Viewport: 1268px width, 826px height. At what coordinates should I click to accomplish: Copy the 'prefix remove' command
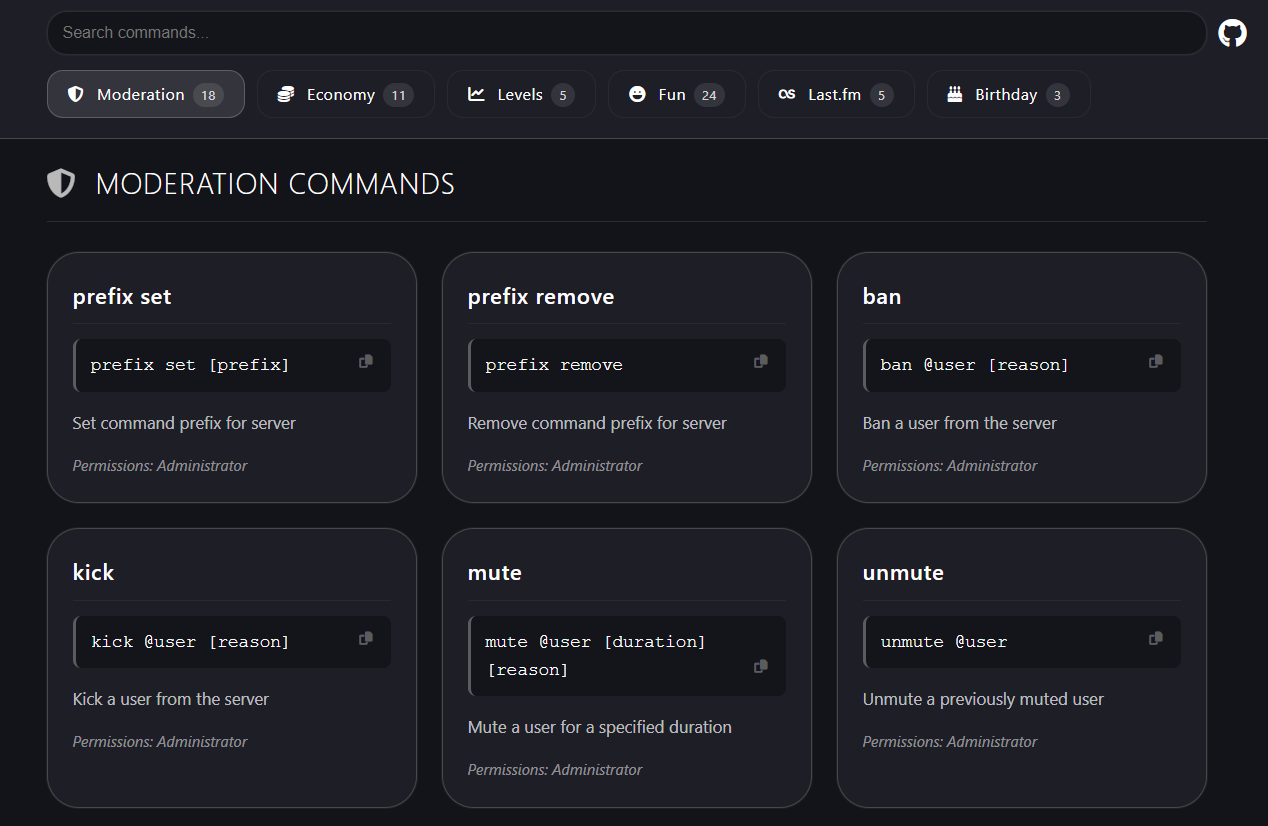click(x=761, y=362)
